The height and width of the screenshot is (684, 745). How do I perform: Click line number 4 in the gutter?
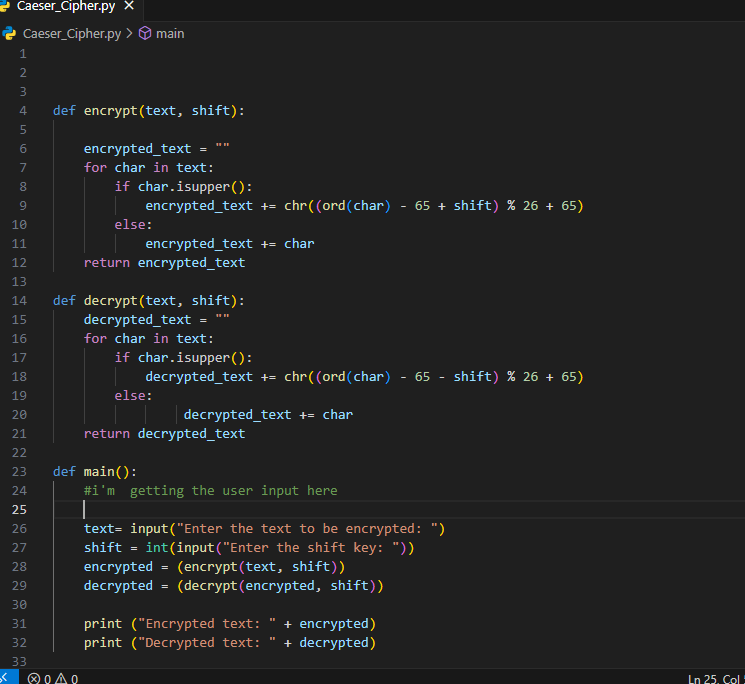pyautogui.click(x=23, y=111)
